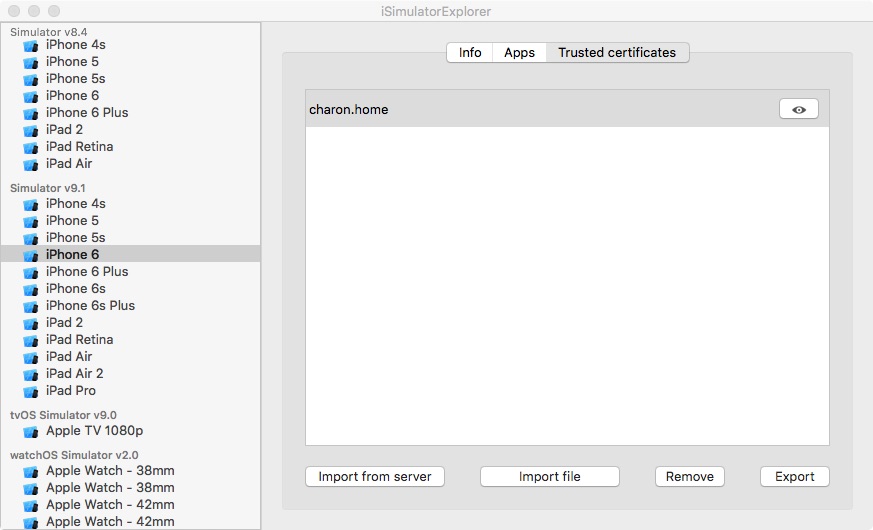Viewport: 873px width, 530px height.
Task: Click the device icon next to iPhone 6s Plus
Action: pos(31,307)
